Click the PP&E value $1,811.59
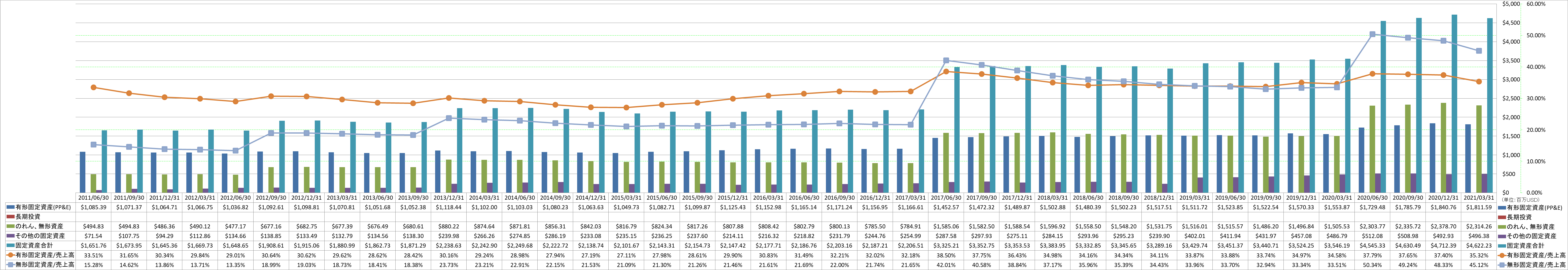 1480,207
